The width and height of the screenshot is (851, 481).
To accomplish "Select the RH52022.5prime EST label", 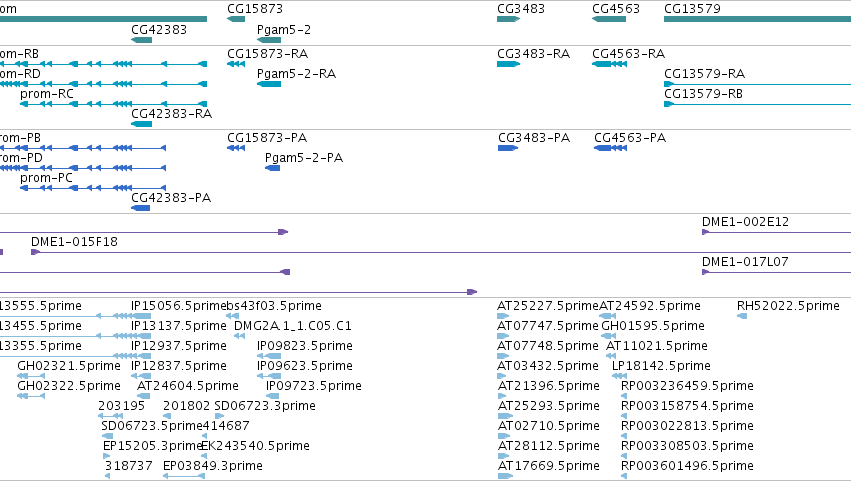I will pos(788,306).
